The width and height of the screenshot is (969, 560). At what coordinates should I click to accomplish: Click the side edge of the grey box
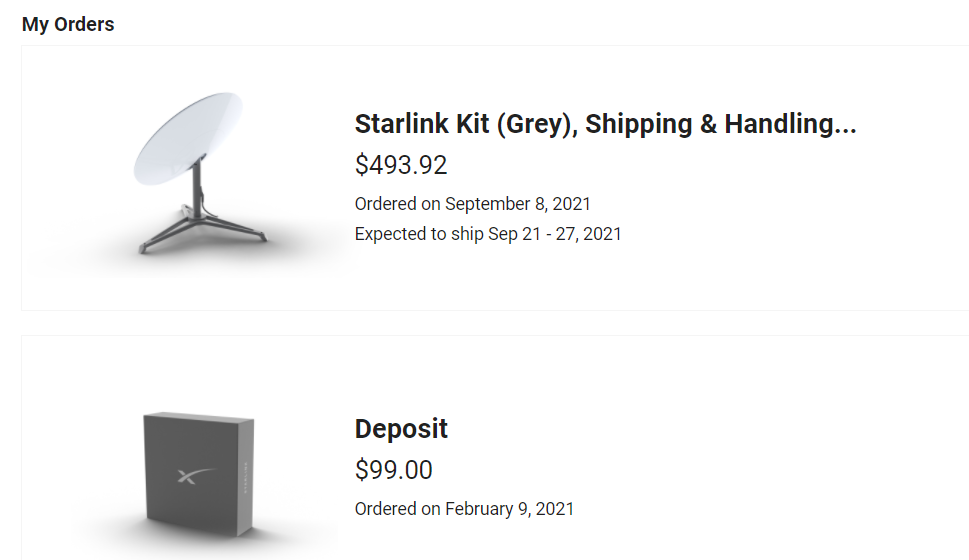pyautogui.click(x=246, y=475)
